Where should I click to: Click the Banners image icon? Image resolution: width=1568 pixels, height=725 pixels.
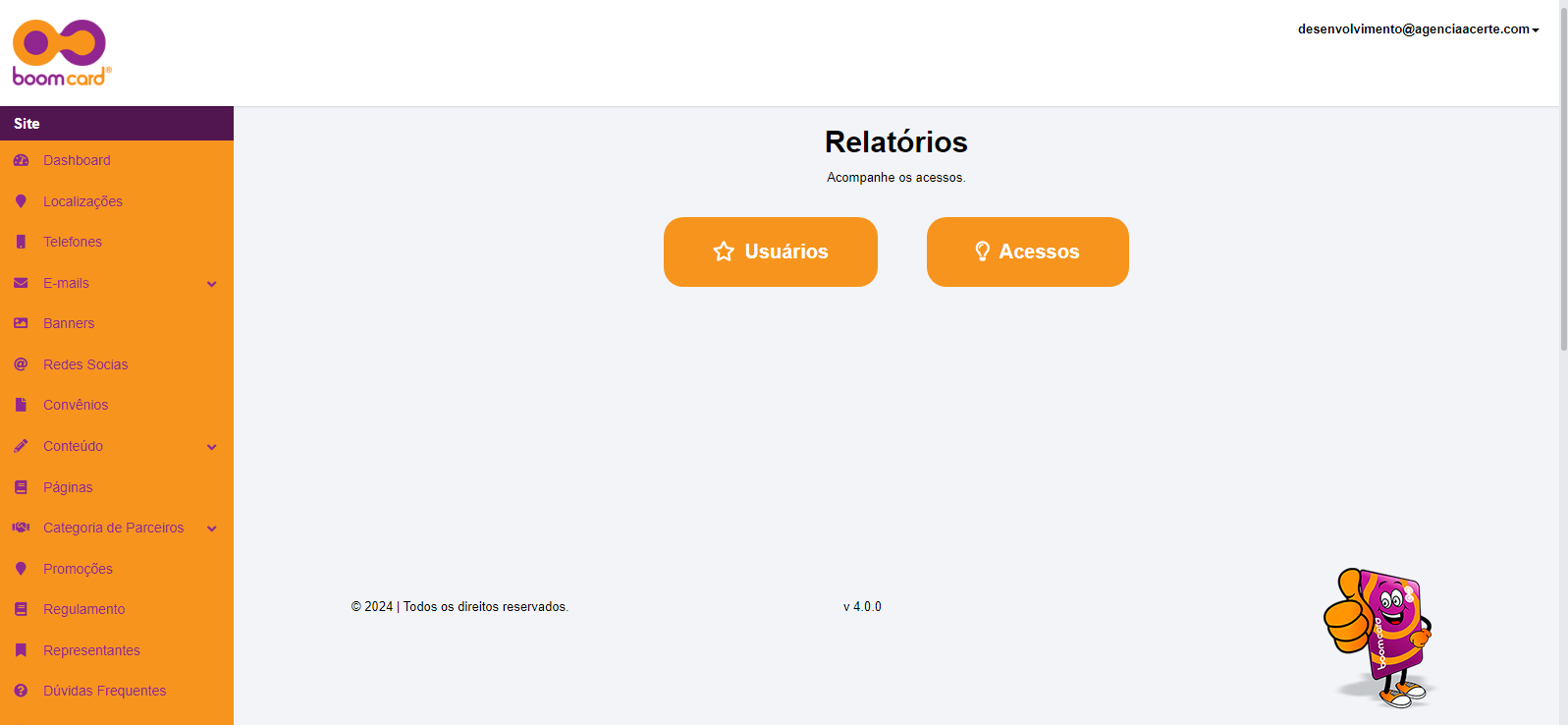tap(21, 323)
